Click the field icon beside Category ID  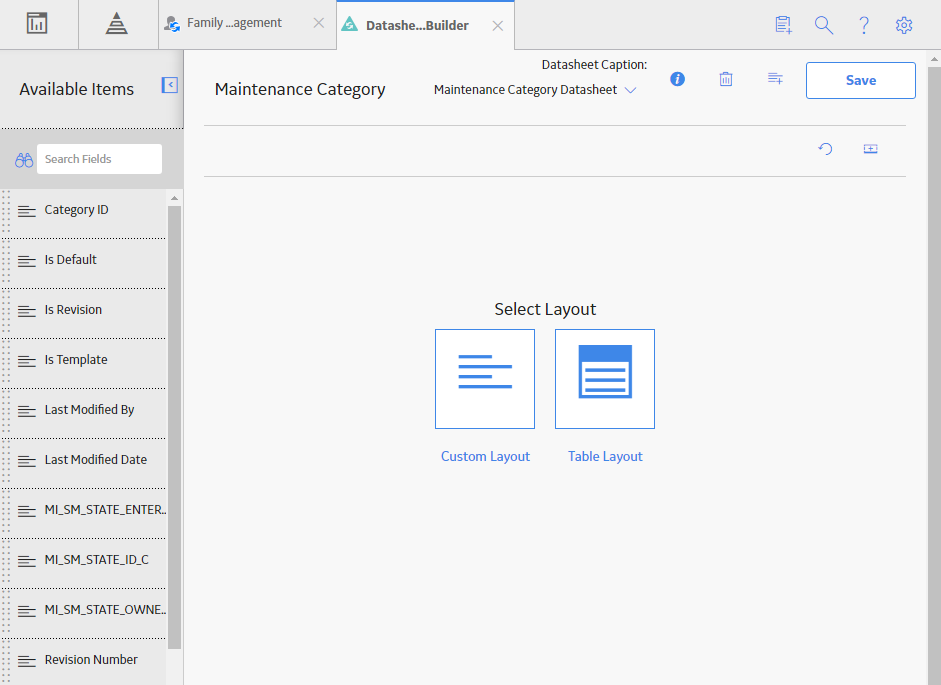point(26,211)
